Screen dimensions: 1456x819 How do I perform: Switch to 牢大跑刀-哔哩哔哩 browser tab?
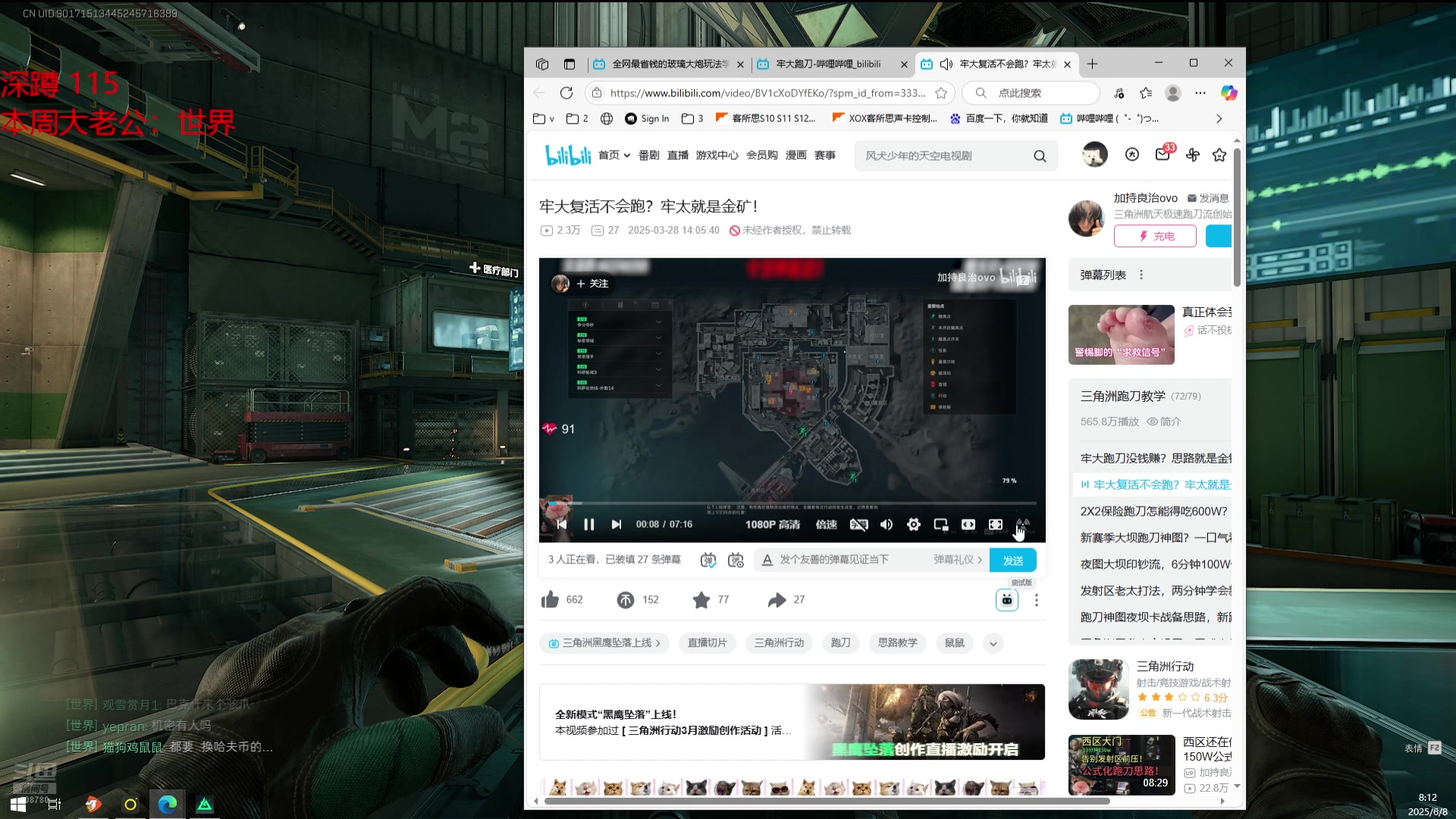pos(832,64)
